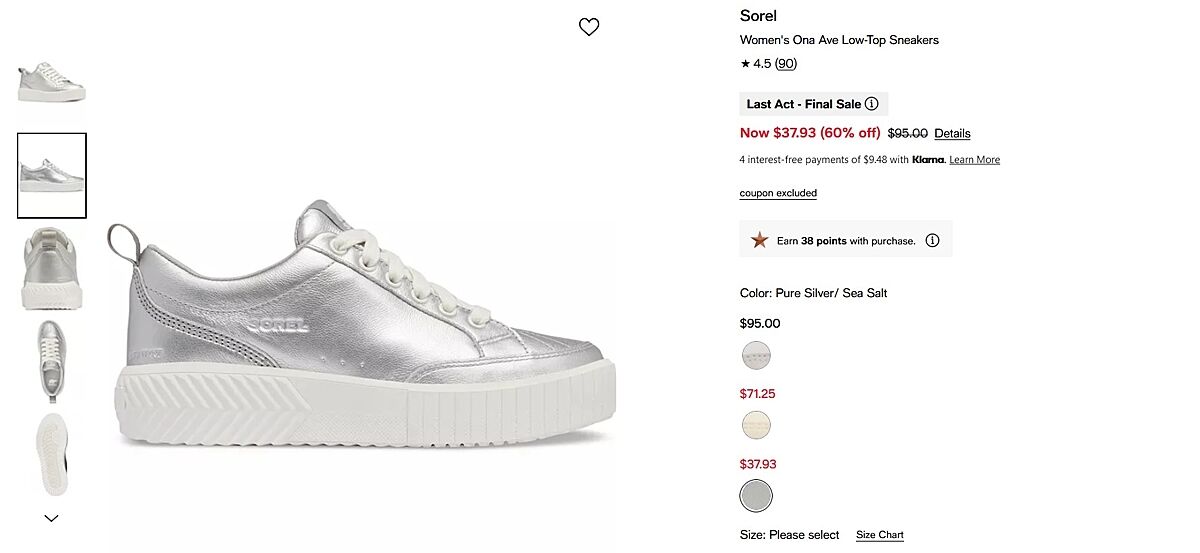
Task: Click the coupon excluded link
Action: click(778, 193)
